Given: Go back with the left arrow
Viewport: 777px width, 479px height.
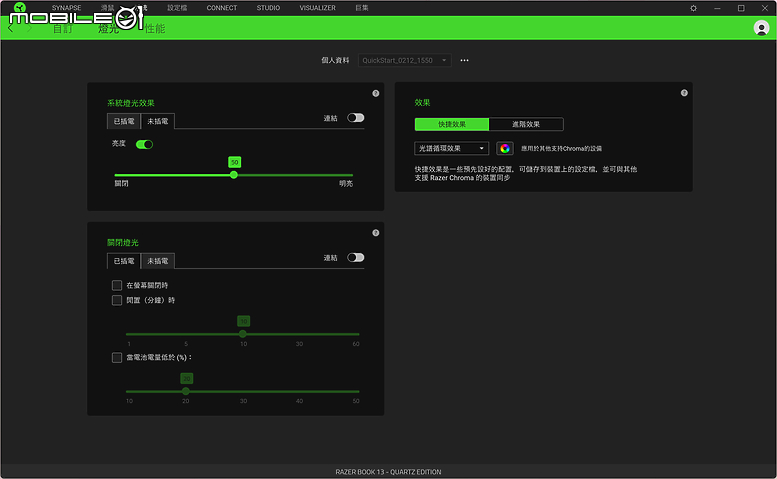Looking at the screenshot, I should tap(11, 28).
